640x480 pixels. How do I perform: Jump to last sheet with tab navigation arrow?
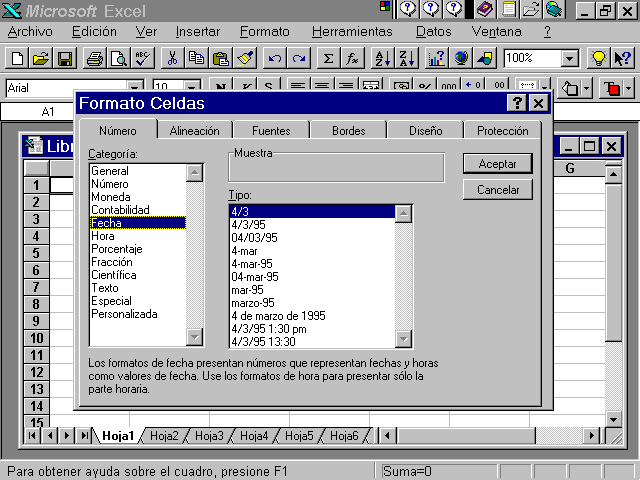point(84,436)
